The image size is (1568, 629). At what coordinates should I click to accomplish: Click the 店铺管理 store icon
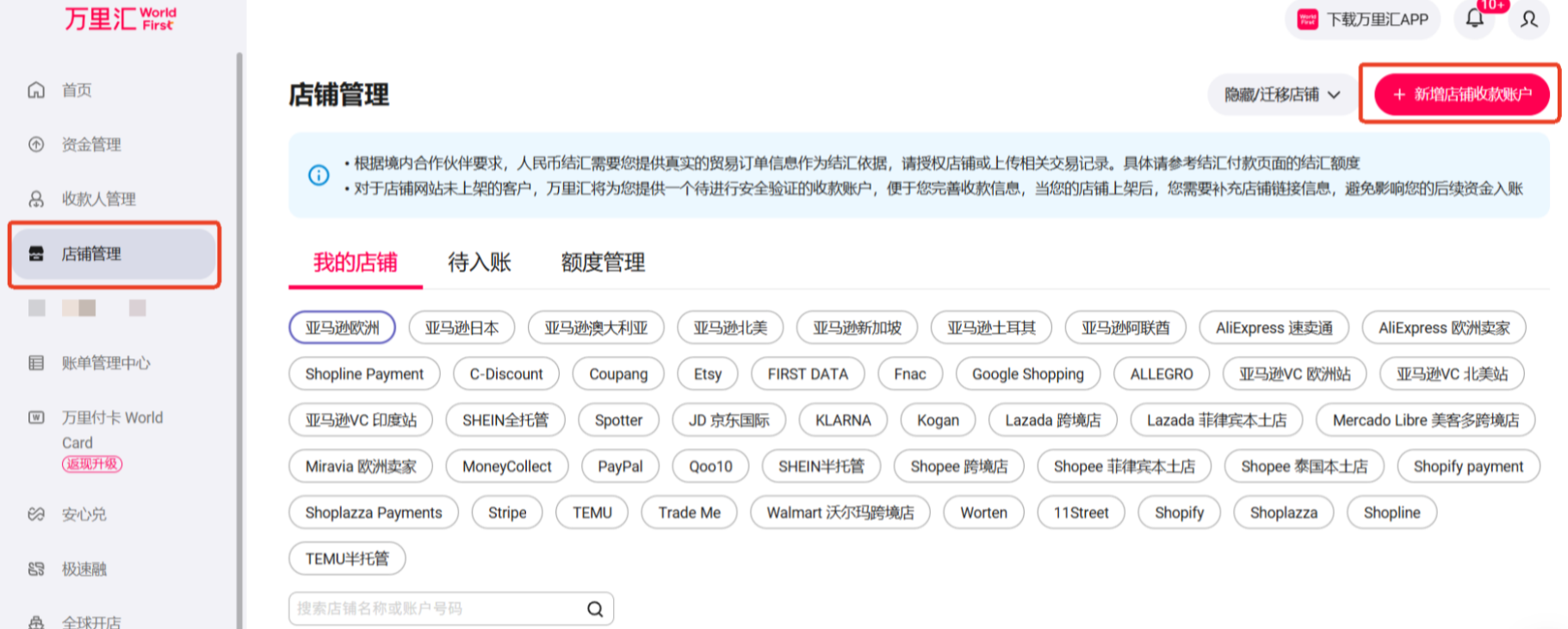(36, 253)
